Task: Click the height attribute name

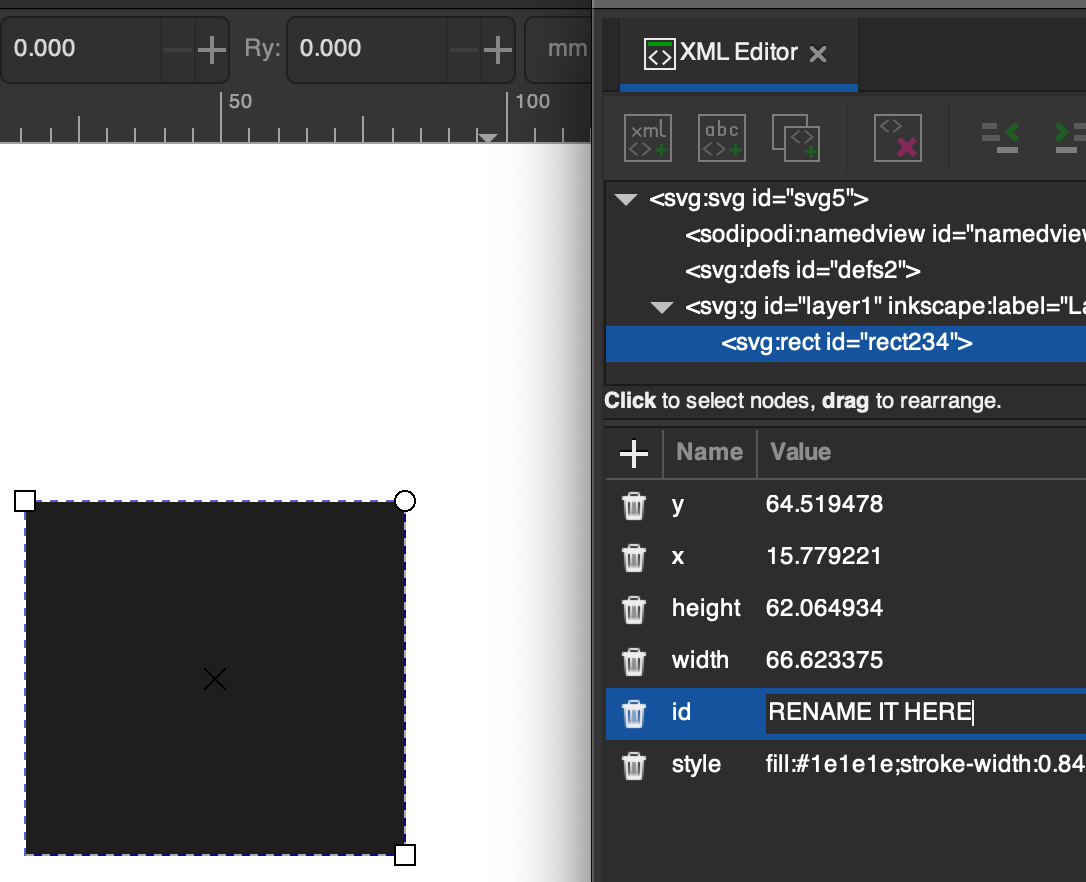Action: pyautogui.click(x=706, y=608)
